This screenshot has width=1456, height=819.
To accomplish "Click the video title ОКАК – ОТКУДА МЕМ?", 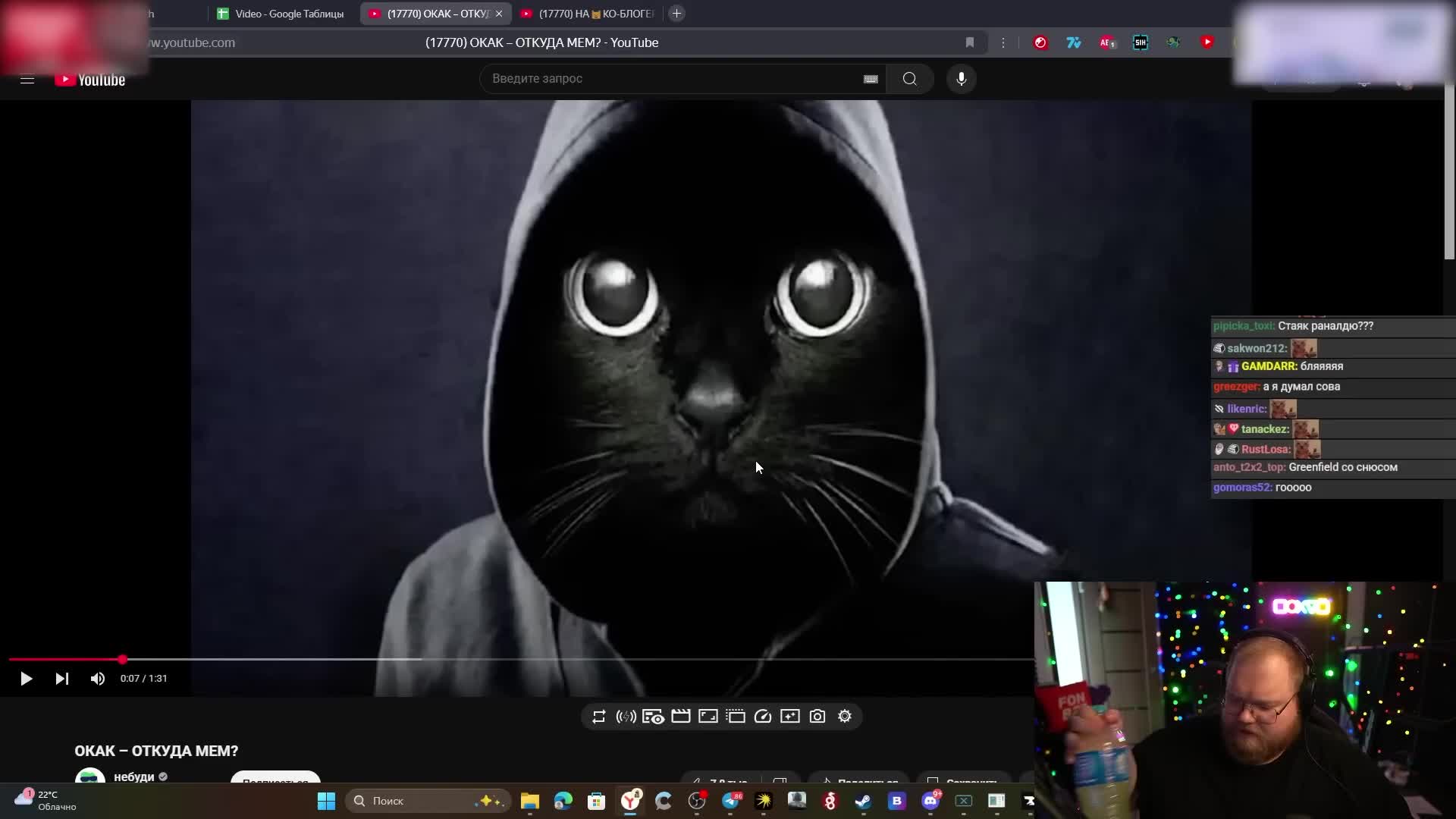I will coord(156,751).
